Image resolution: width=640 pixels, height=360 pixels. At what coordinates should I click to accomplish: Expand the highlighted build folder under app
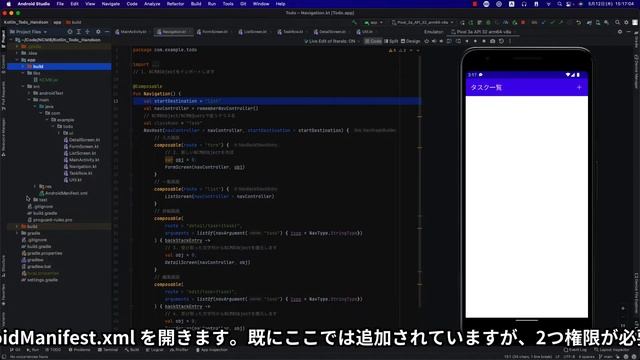click(x=23, y=66)
